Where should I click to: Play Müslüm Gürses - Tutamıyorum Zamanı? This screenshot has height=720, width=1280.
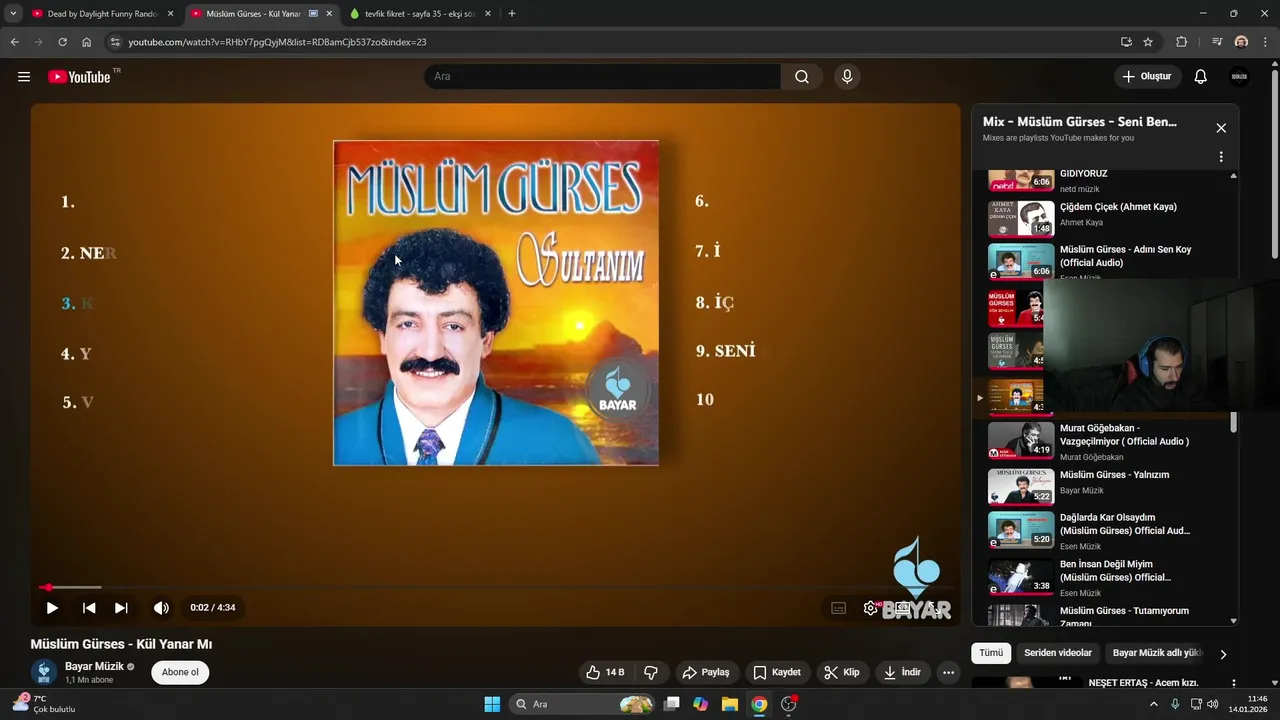click(x=1104, y=614)
